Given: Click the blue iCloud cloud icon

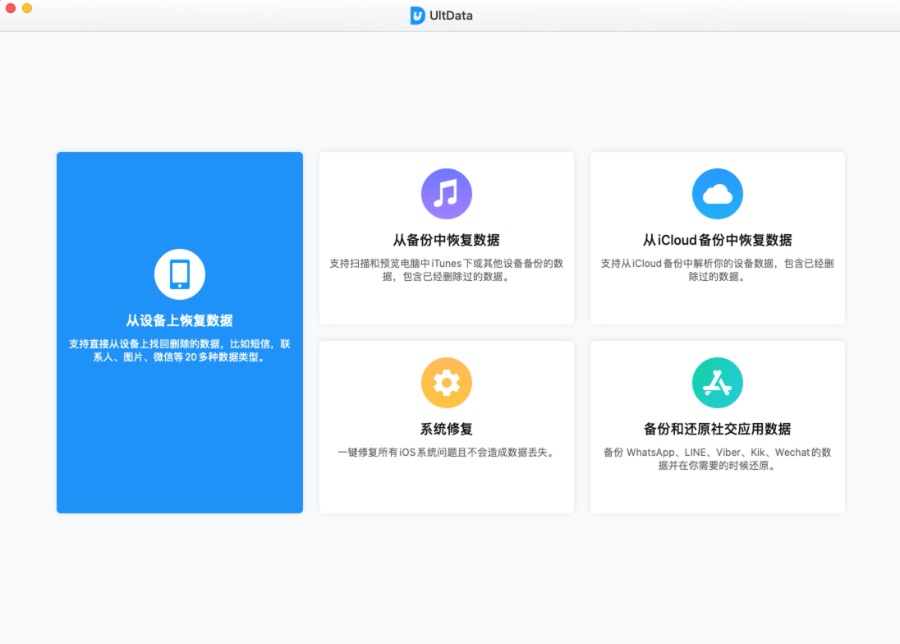Looking at the screenshot, I should tap(717, 193).
